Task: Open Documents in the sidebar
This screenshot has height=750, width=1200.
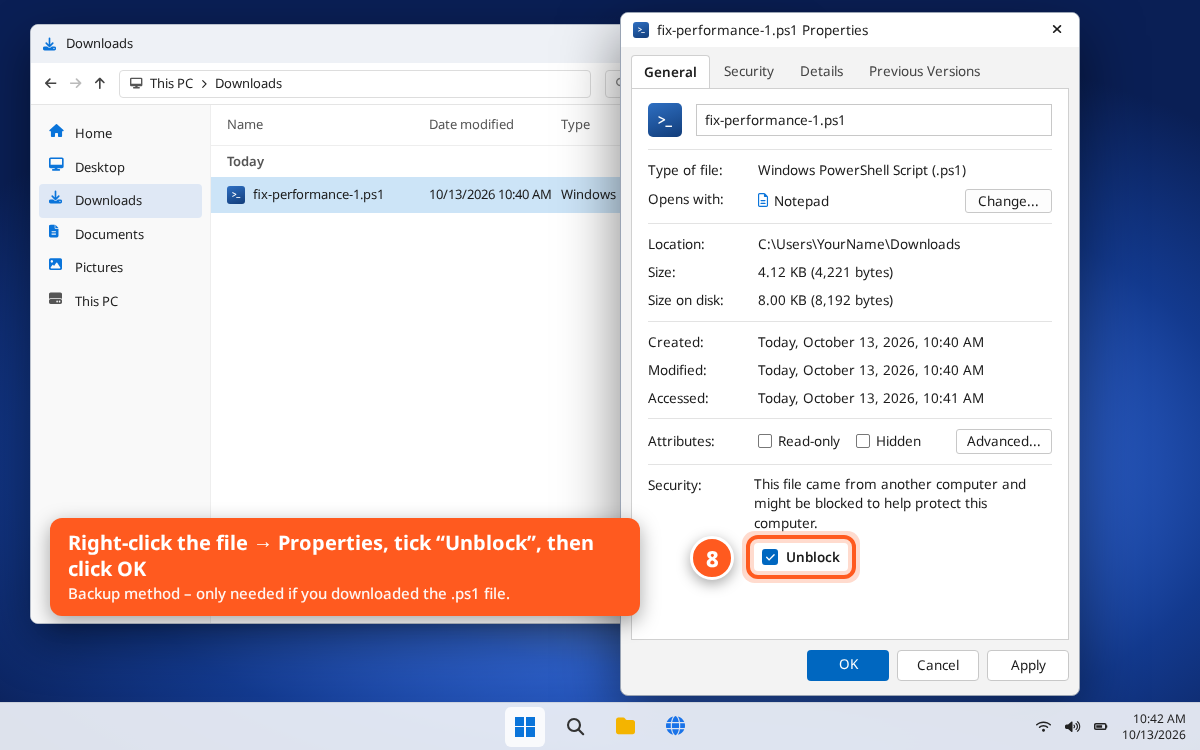Action: click(x=120, y=234)
